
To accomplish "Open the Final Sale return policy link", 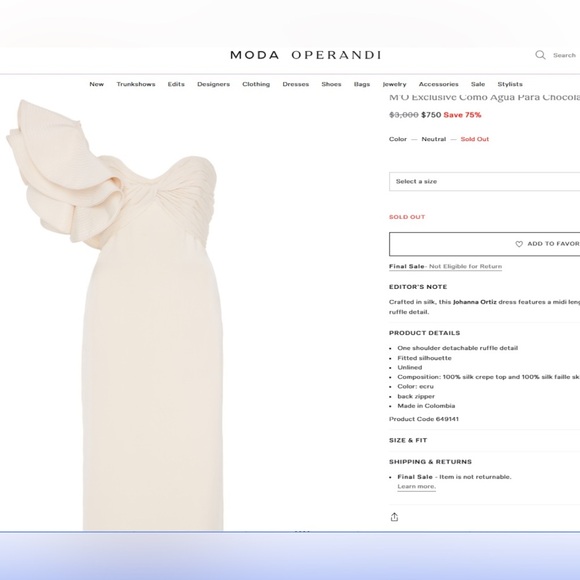I will point(445,266).
